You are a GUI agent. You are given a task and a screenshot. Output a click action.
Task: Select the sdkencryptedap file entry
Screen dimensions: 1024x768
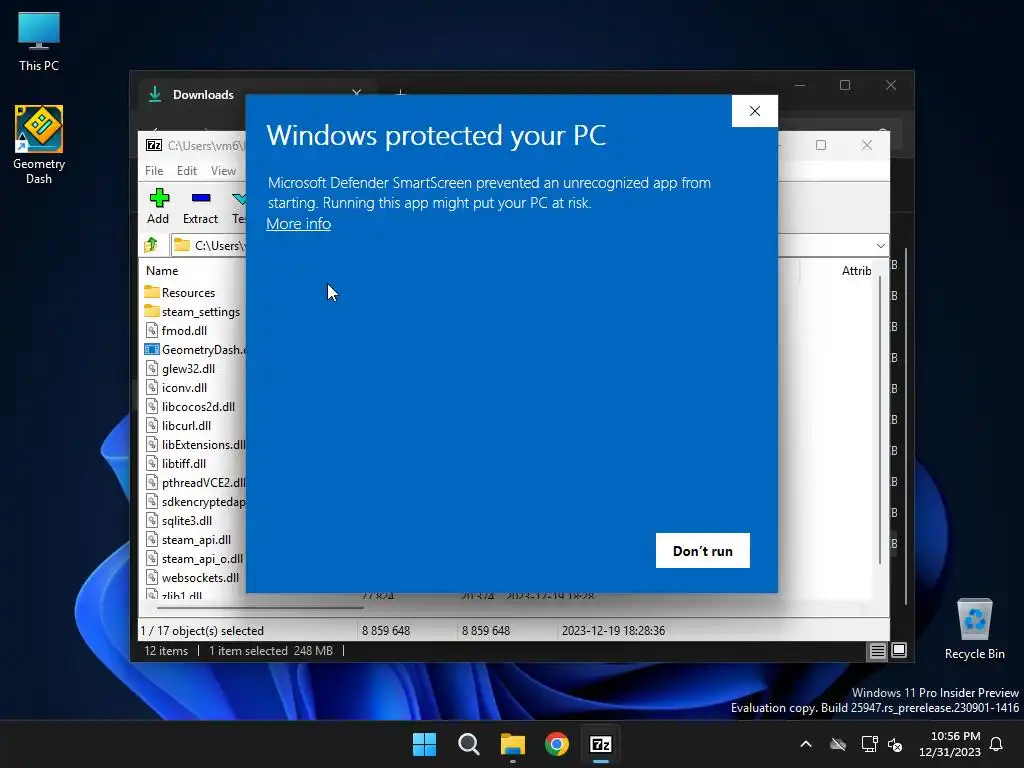pos(193,502)
